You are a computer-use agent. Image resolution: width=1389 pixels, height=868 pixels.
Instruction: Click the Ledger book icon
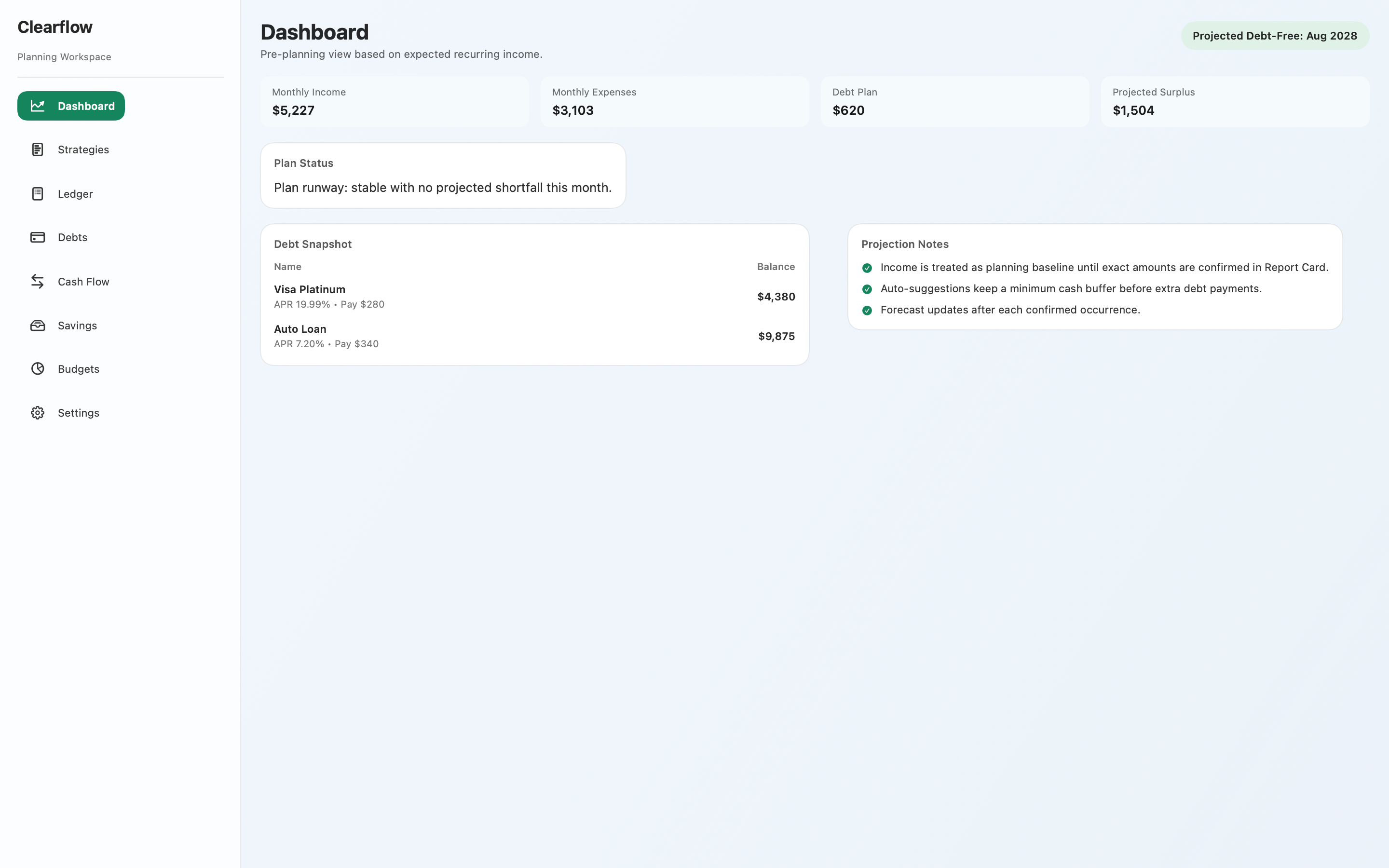[37, 193]
